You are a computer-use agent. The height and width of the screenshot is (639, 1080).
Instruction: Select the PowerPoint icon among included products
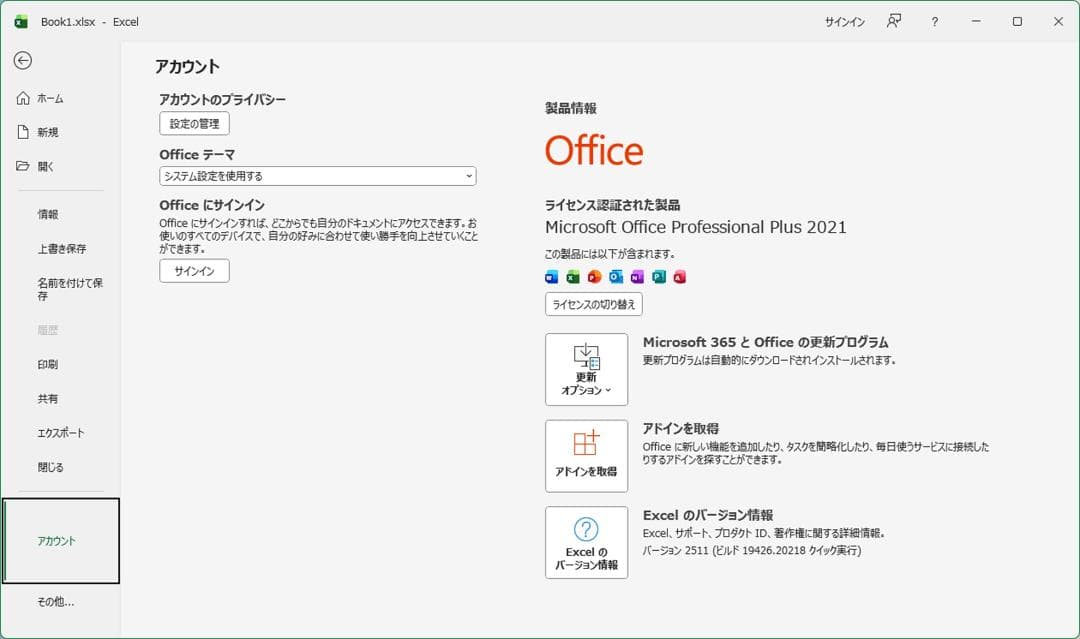tap(594, 276)
